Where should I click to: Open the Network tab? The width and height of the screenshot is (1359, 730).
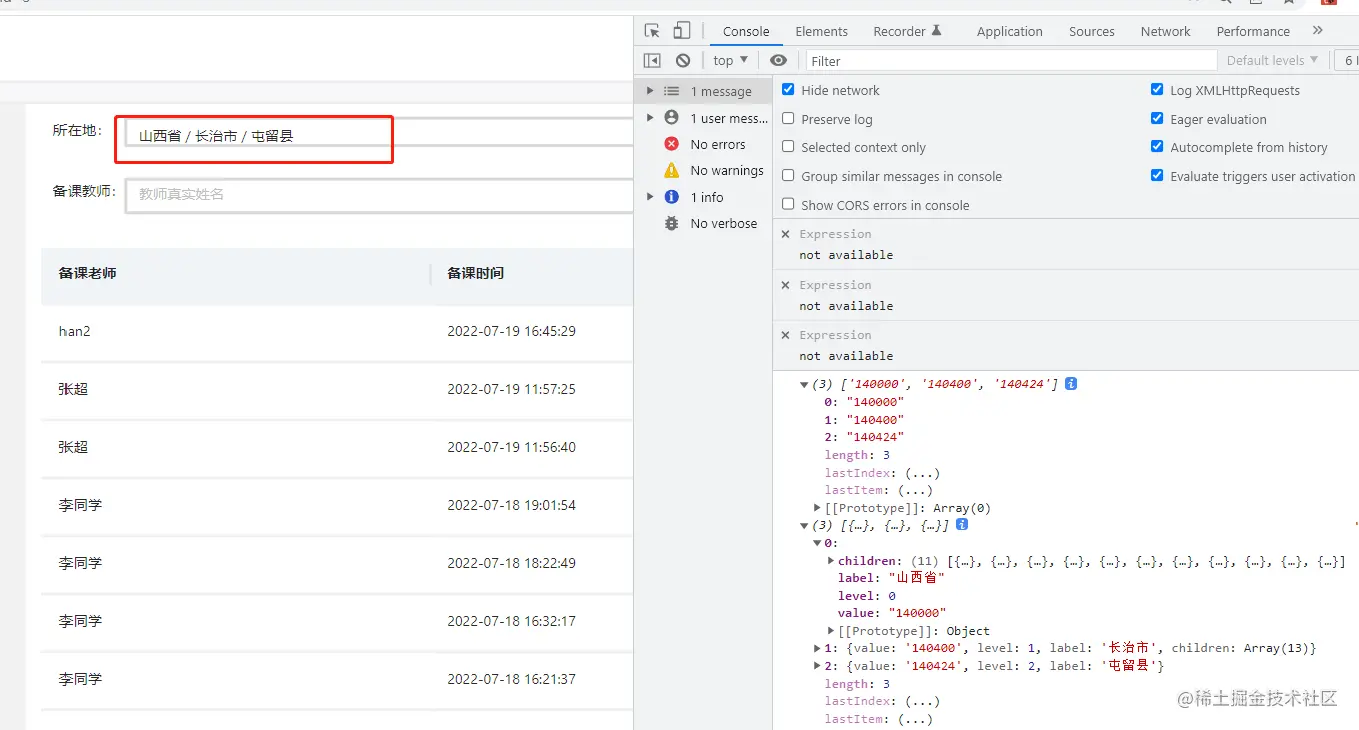[x=1165, y=31]
